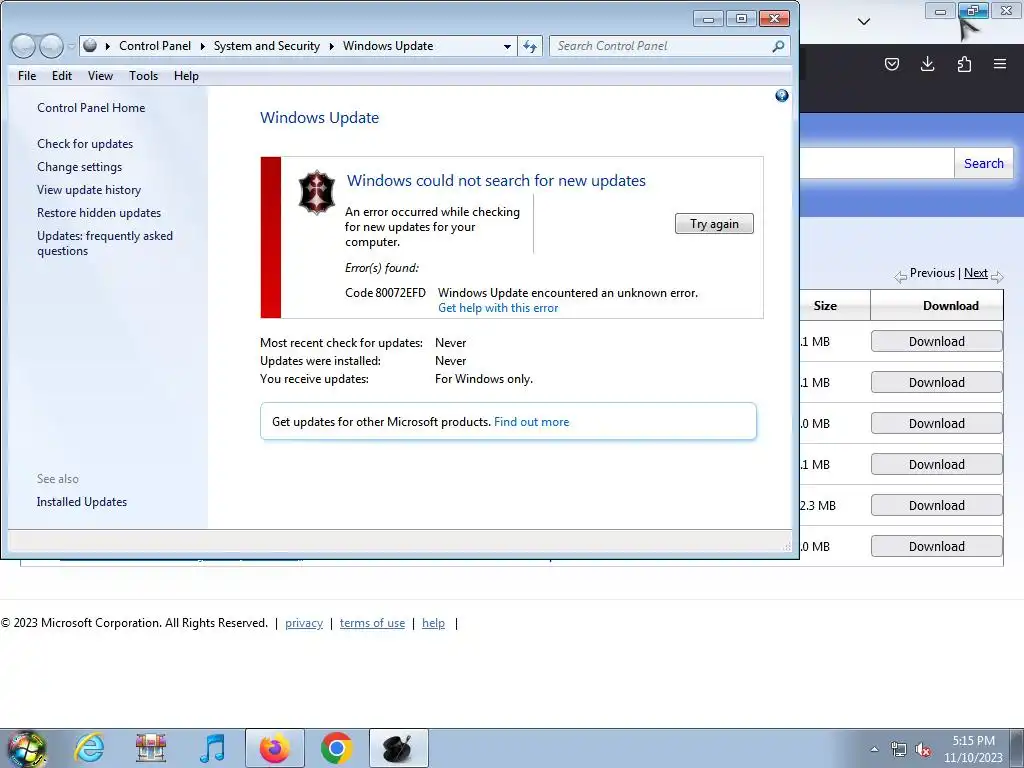The width and height of the screenshot is (1024, 768).
Task: Open the View menu
Action: (x=100, y=76)
